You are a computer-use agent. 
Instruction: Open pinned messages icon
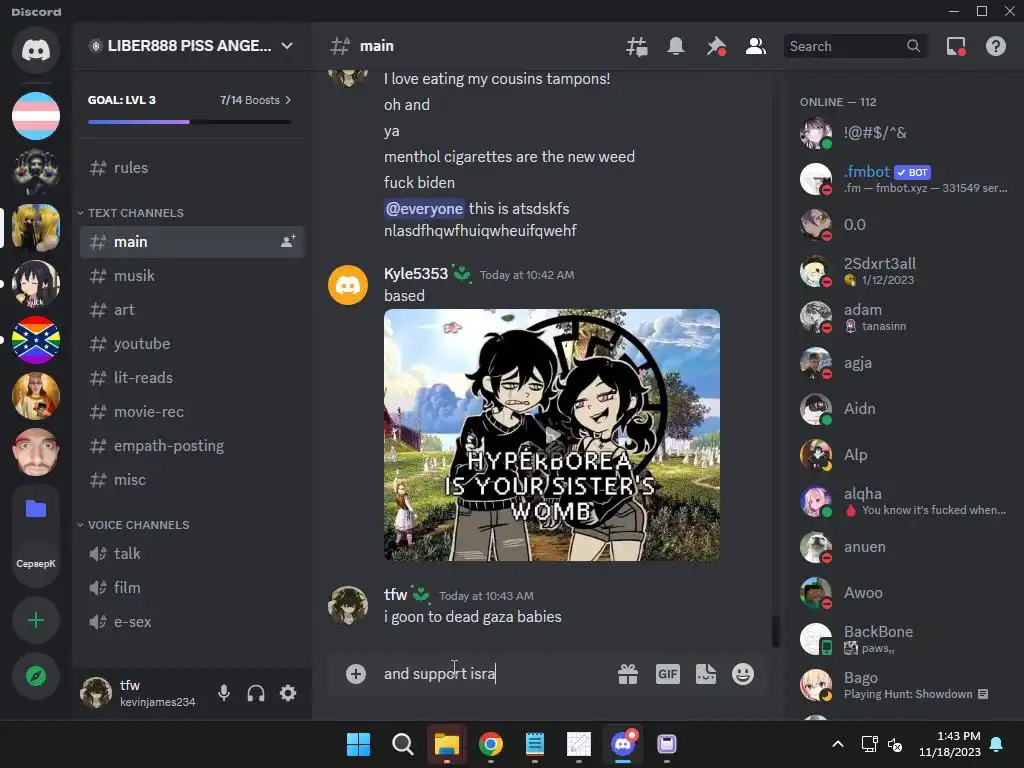click(x=716, y=46)
